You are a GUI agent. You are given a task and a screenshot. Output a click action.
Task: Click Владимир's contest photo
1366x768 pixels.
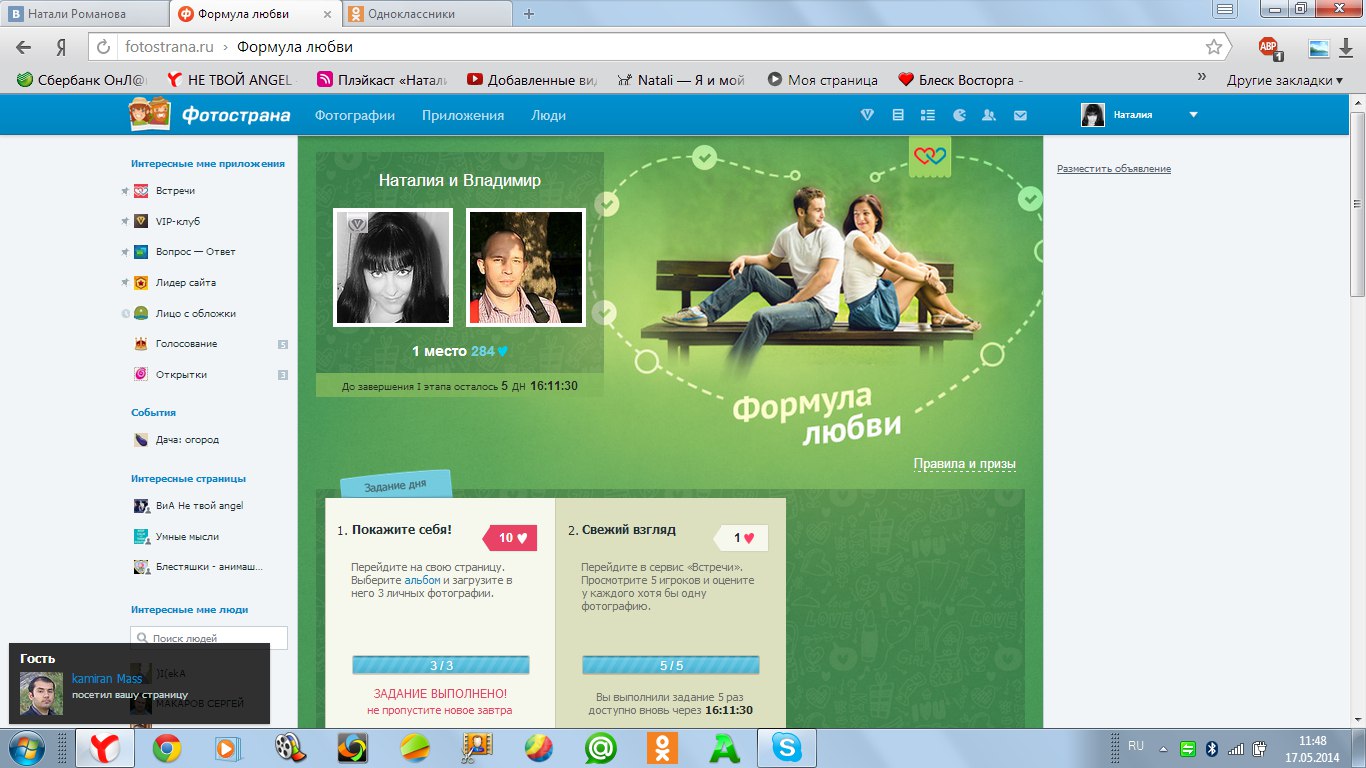525,268
